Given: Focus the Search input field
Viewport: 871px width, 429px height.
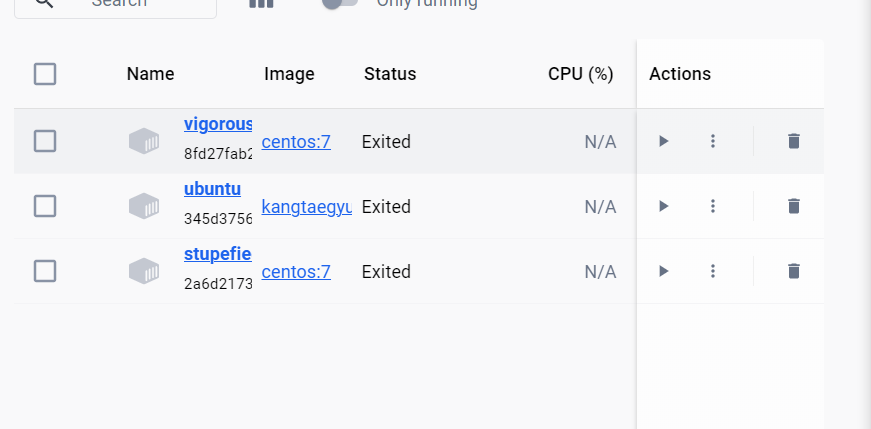Looking at the screenshot, I should [140, 4].
